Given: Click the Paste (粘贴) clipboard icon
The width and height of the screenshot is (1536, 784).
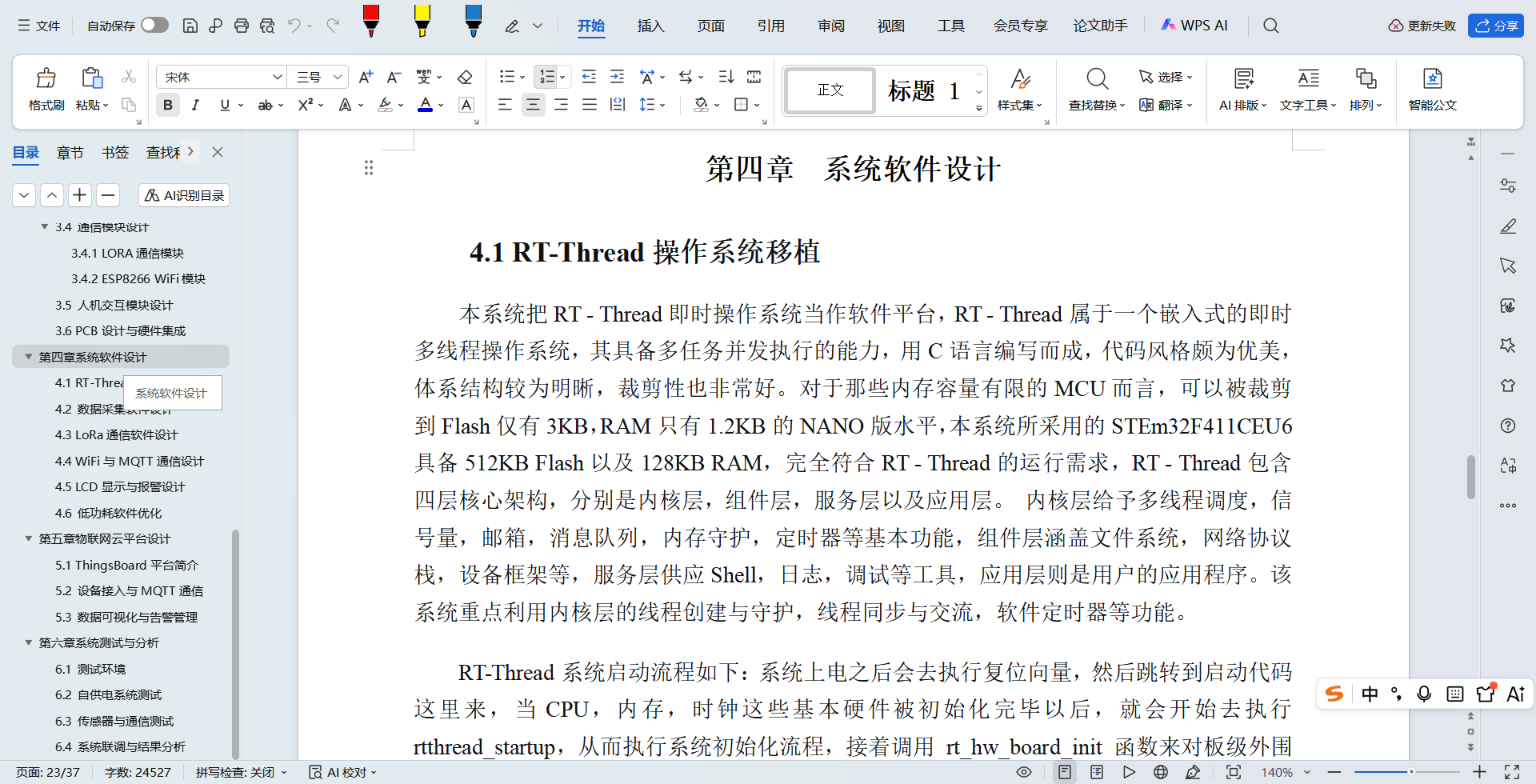Looking at the screenshot, I should pos(92,78).
